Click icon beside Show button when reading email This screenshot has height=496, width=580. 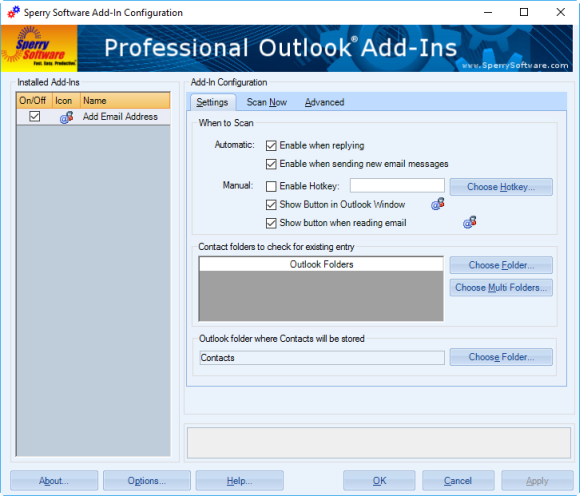(x=470, y=222)
